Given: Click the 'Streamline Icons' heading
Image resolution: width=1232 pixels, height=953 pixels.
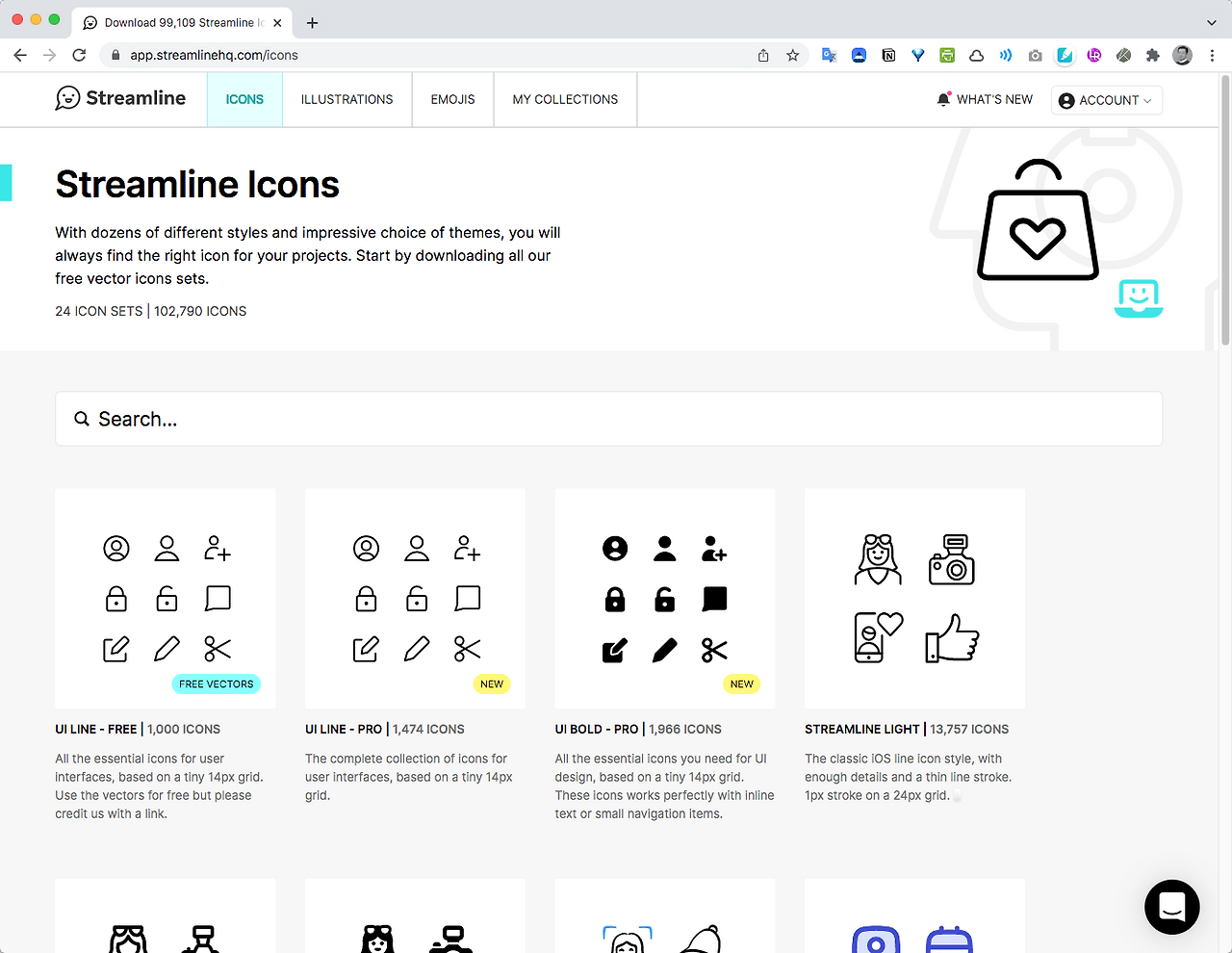Looking at the screenshot, I should (x=197, y=184).
